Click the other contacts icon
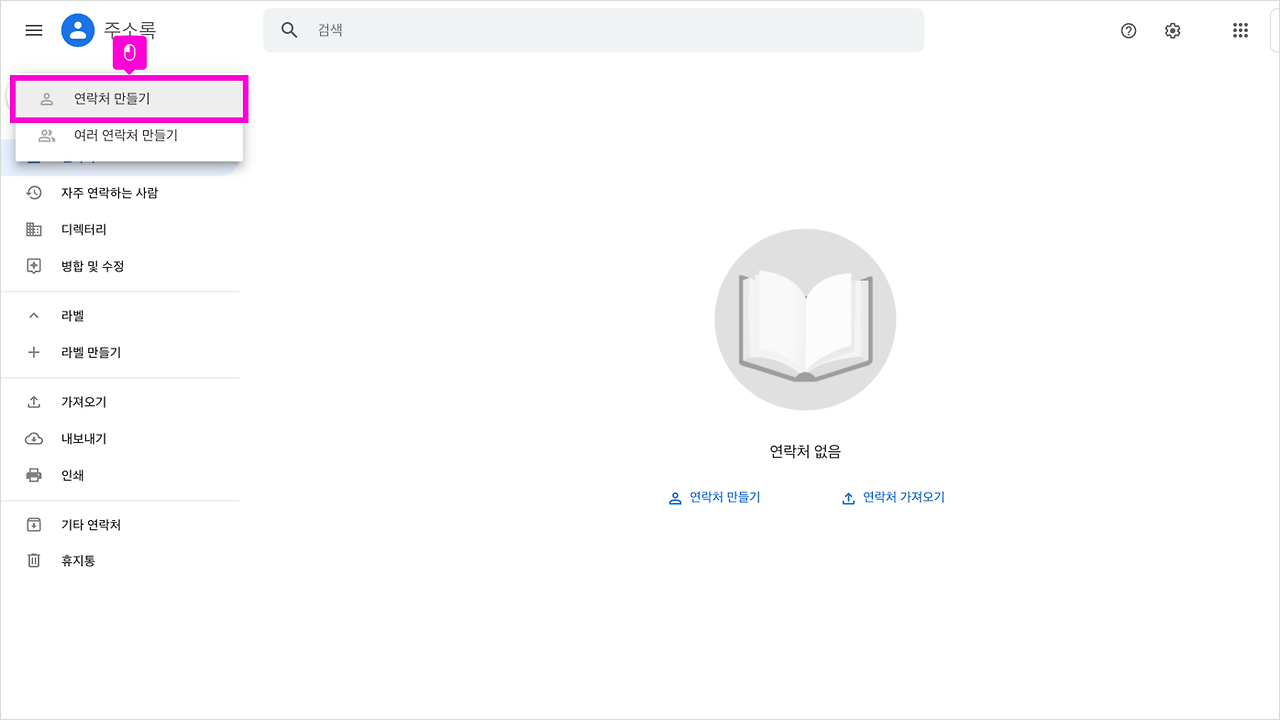Image resolution: width=1280 pixels, height=720 pixels. click(x=33, y=524)
